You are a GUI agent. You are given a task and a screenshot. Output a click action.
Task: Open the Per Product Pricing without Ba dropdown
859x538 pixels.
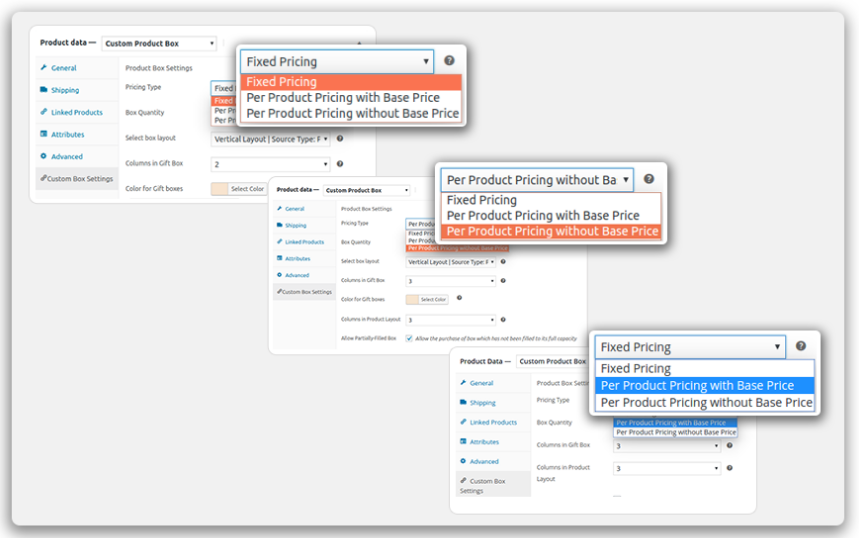537,180
